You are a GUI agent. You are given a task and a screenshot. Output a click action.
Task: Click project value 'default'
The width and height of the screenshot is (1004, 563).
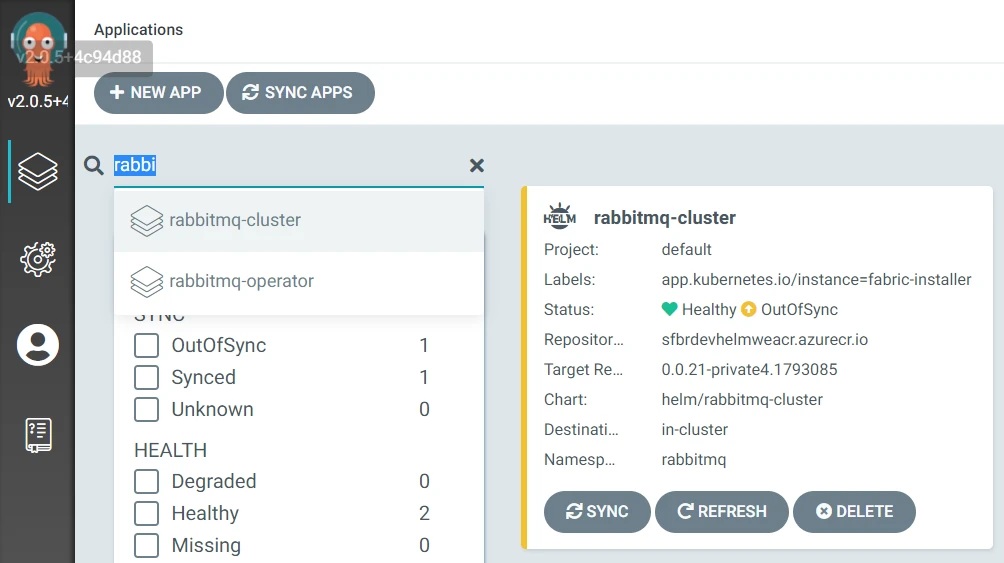[x=686, y=249]
